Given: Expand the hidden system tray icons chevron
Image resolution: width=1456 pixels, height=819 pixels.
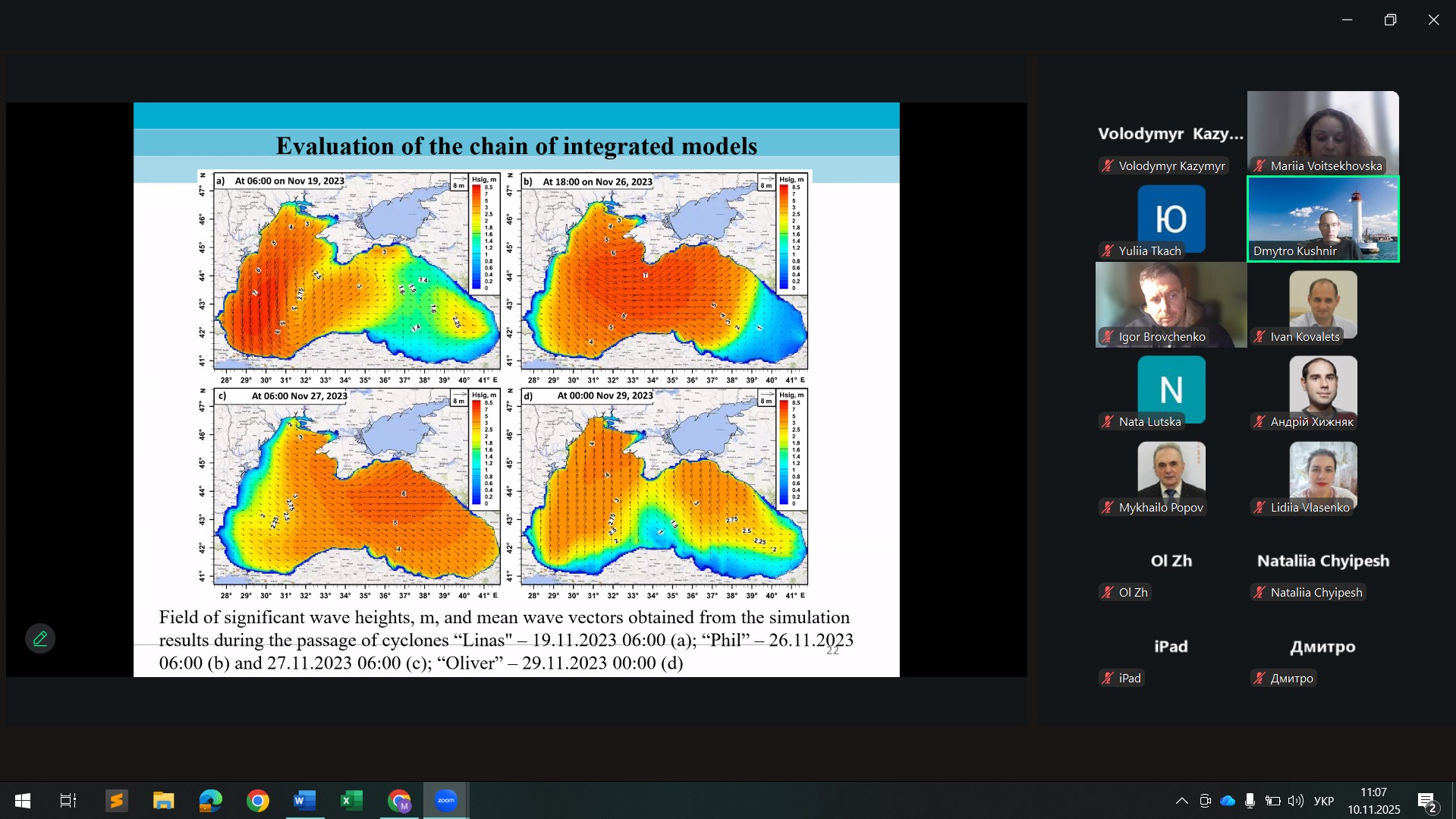Looking at the screenshot, I should click(x=1181, y=801).
